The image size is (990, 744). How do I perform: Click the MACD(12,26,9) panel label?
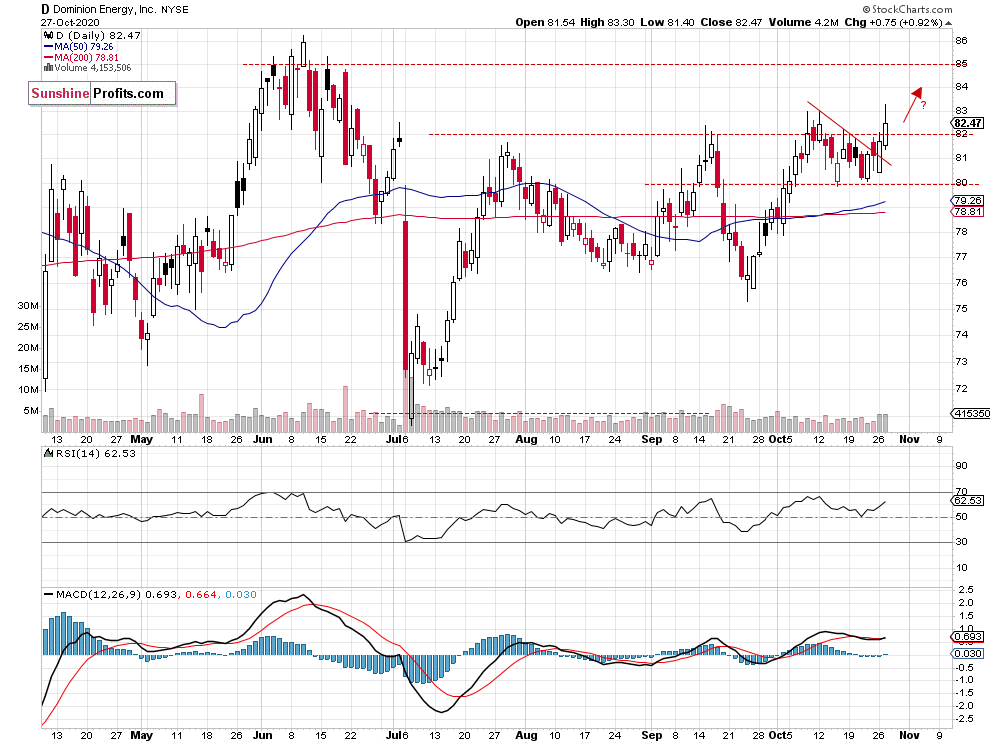98,594
